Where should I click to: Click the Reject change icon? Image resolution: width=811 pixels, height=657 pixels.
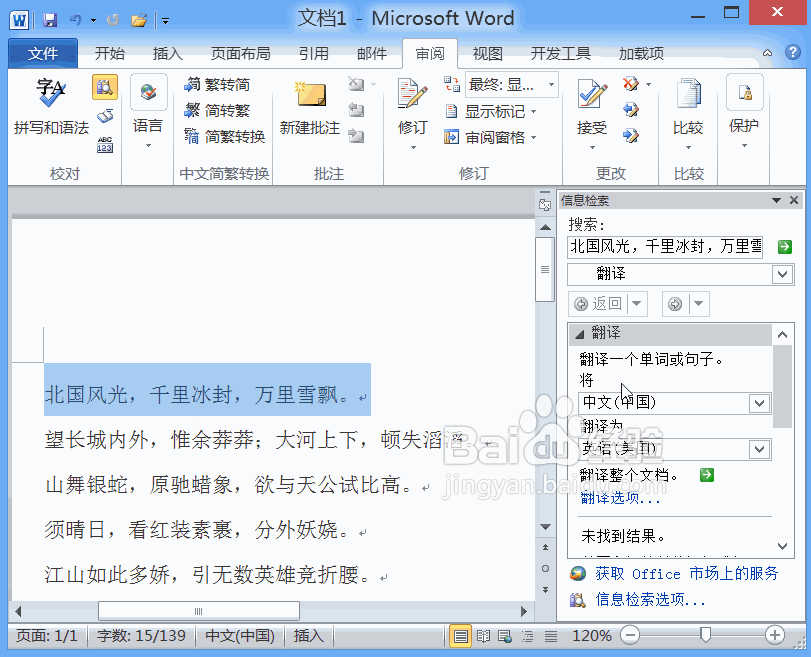(631, 83)
